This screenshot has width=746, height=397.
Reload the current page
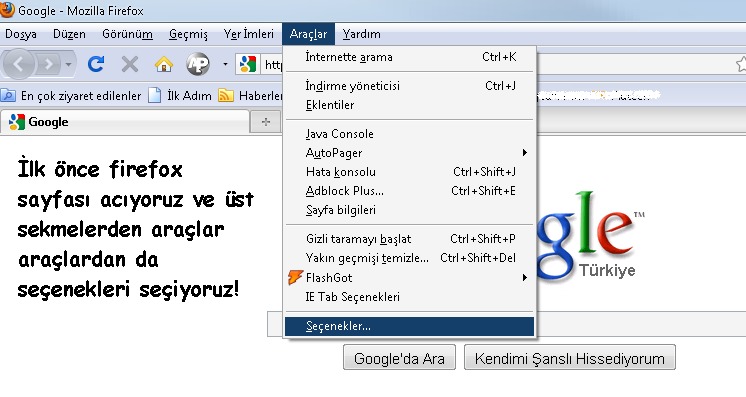[x=96, y=64]
